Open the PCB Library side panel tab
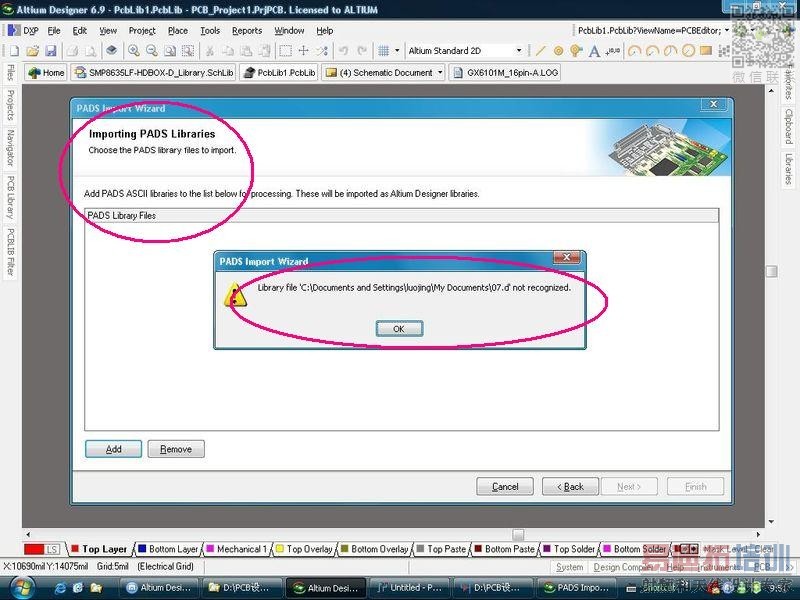Viewport: 800px width, 600px height. [x=10, y=197]
